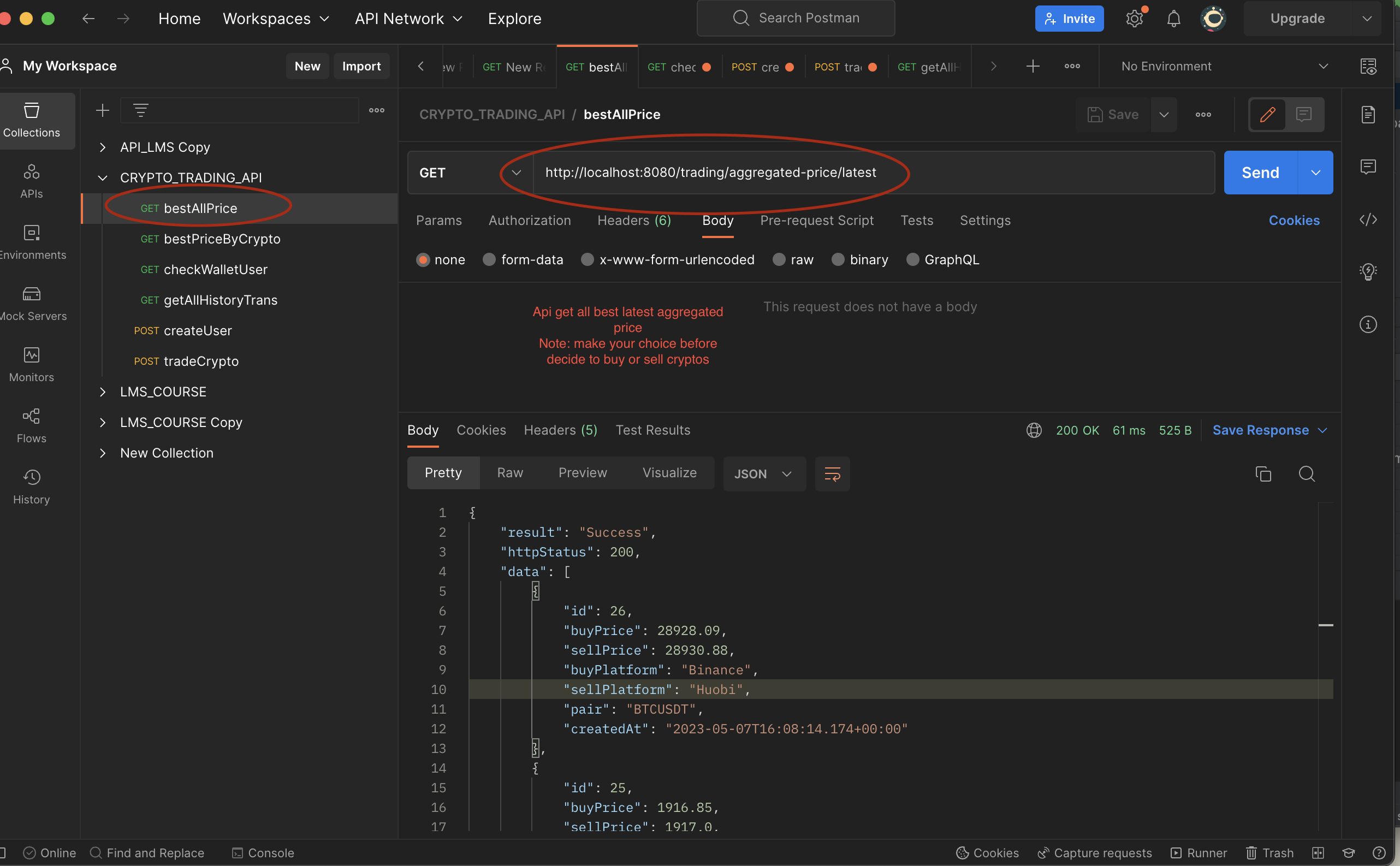
Task: Open collections sidebar more options dots
Action: click(x=376, y=110)
